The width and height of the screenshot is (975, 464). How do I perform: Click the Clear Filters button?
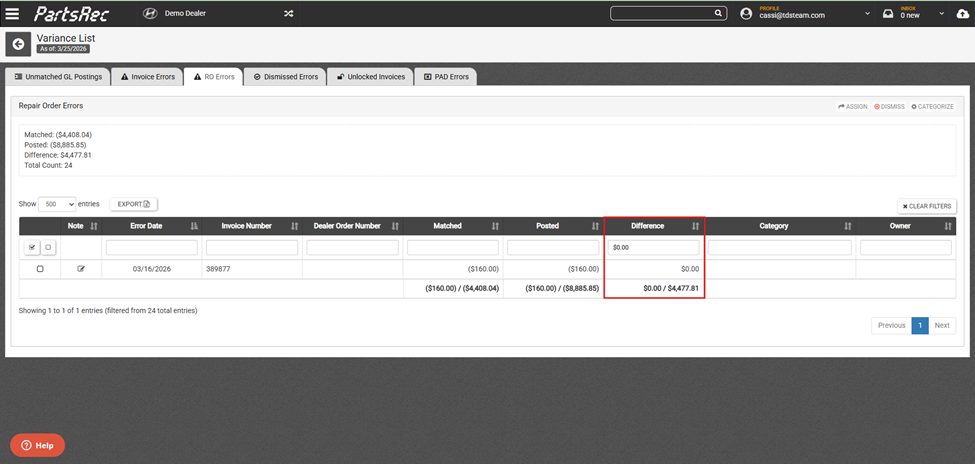point(927,206)
